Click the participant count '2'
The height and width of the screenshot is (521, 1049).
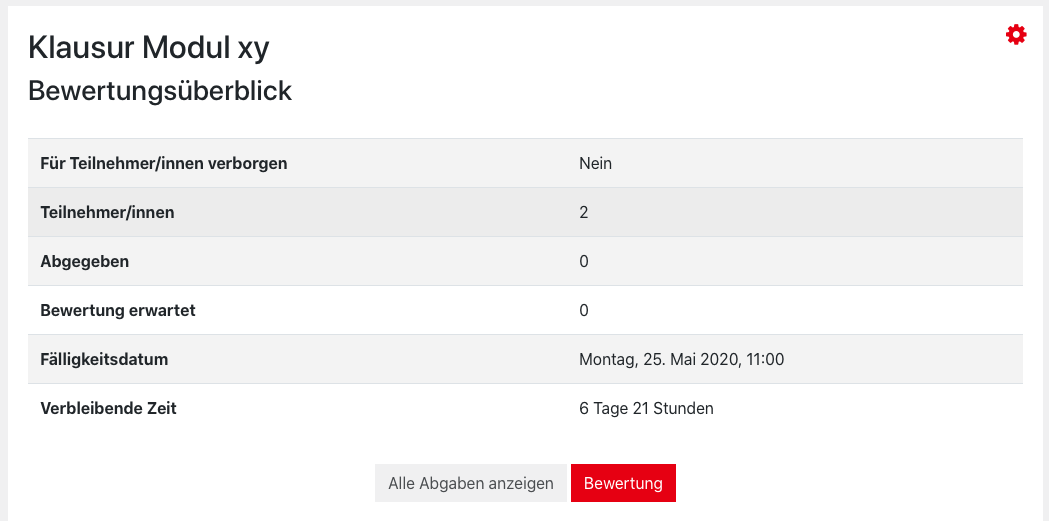[x=584, y=212]
